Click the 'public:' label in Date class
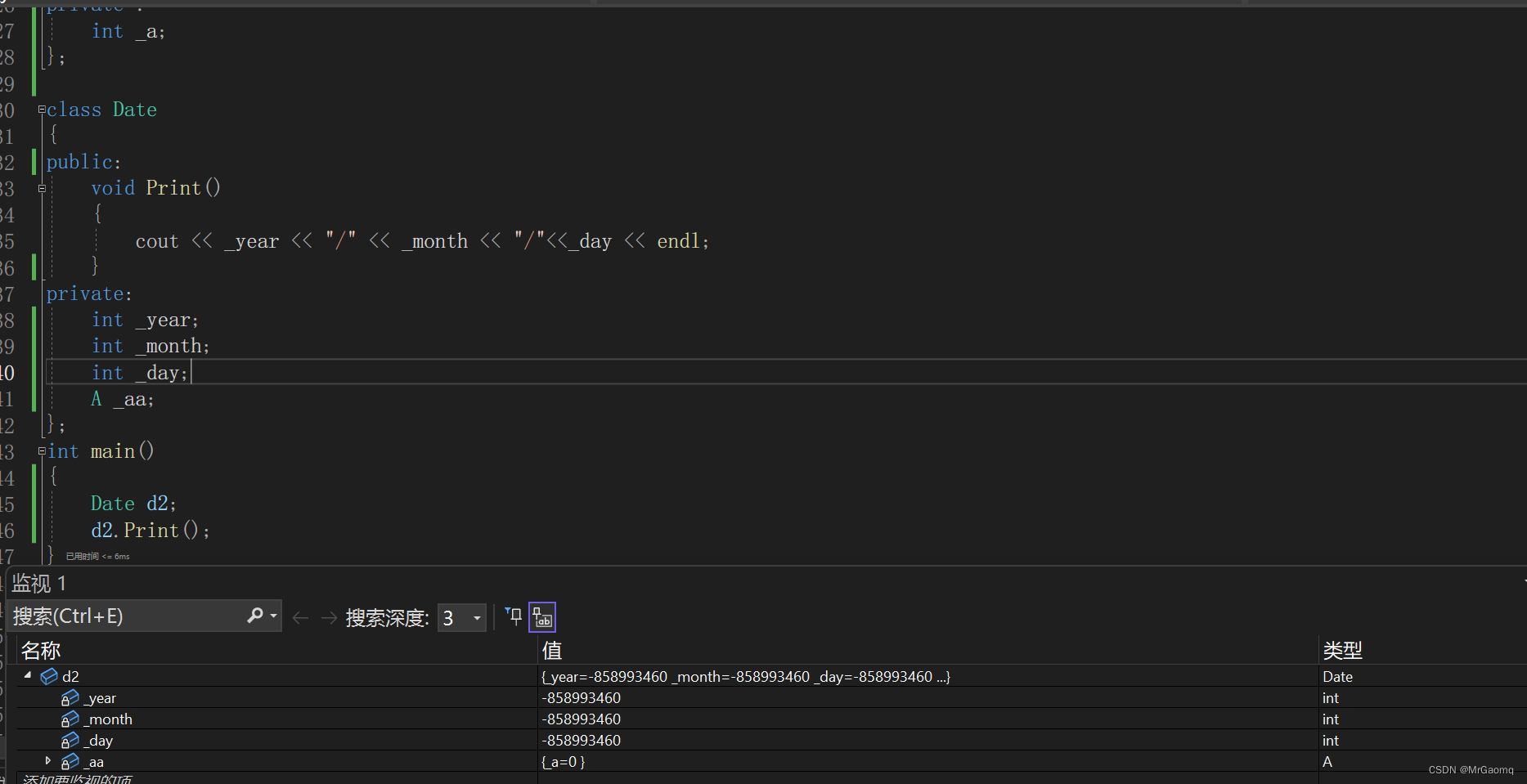 pos(83,162)
